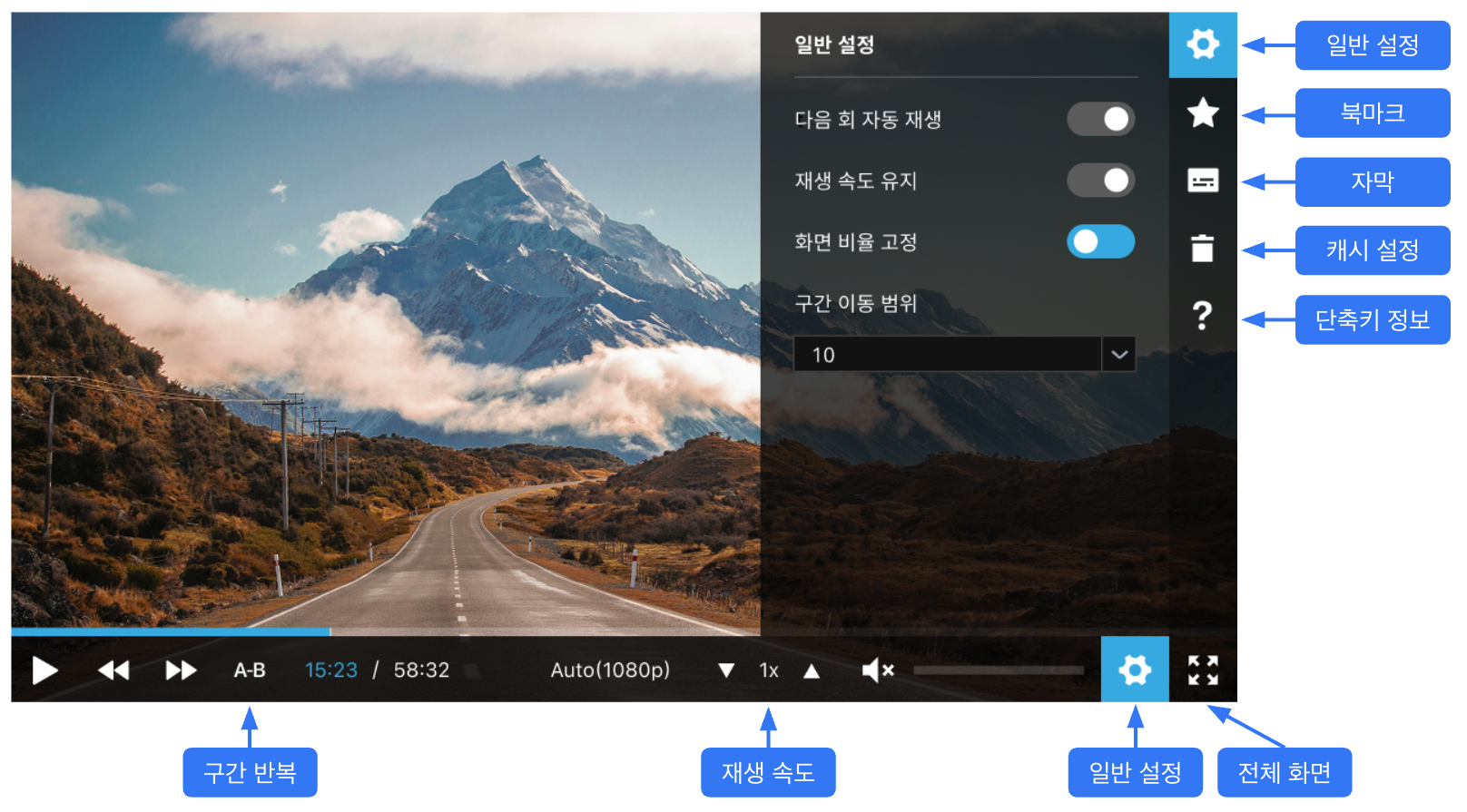Open cache settings trash icon
The image size is (1467, 812).
point(1203,248)
